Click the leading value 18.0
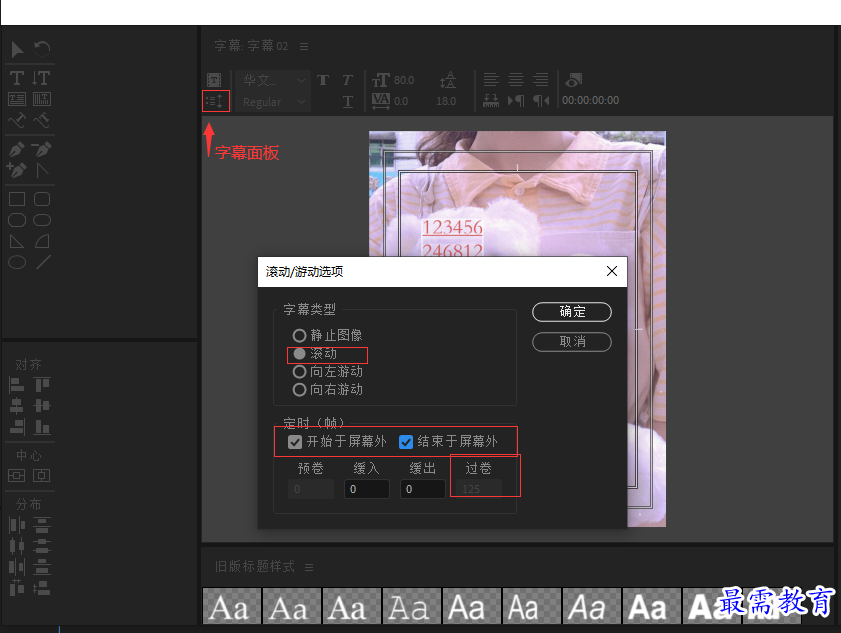Screen dimensions: 841x633 point(446,101)
